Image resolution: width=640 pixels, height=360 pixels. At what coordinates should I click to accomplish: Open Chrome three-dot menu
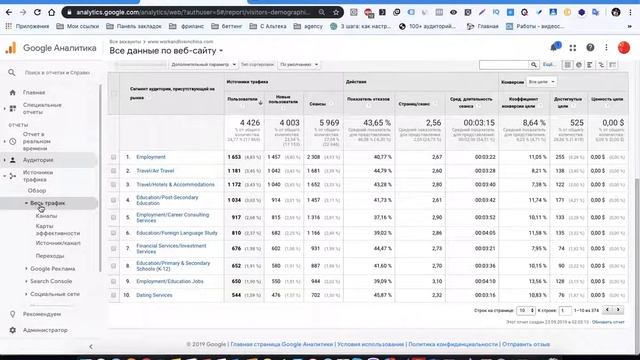pos(631,12)
